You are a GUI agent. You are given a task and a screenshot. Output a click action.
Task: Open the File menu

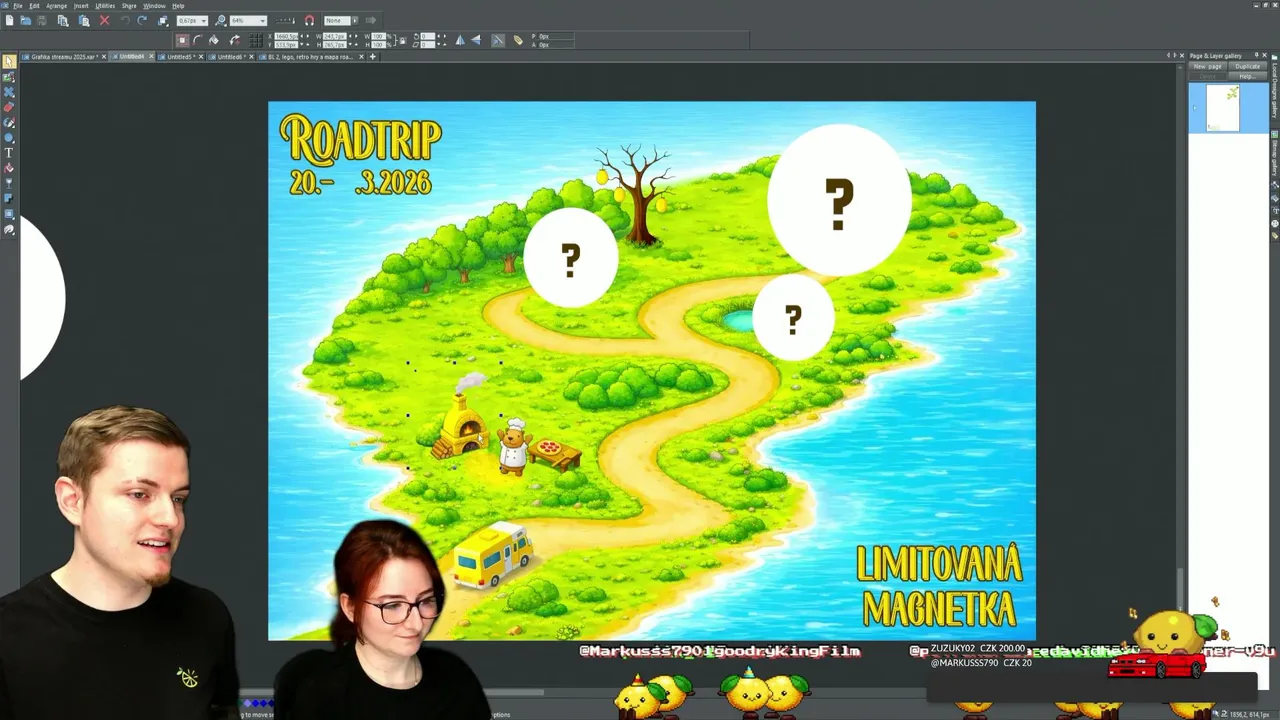coord(18,6)
